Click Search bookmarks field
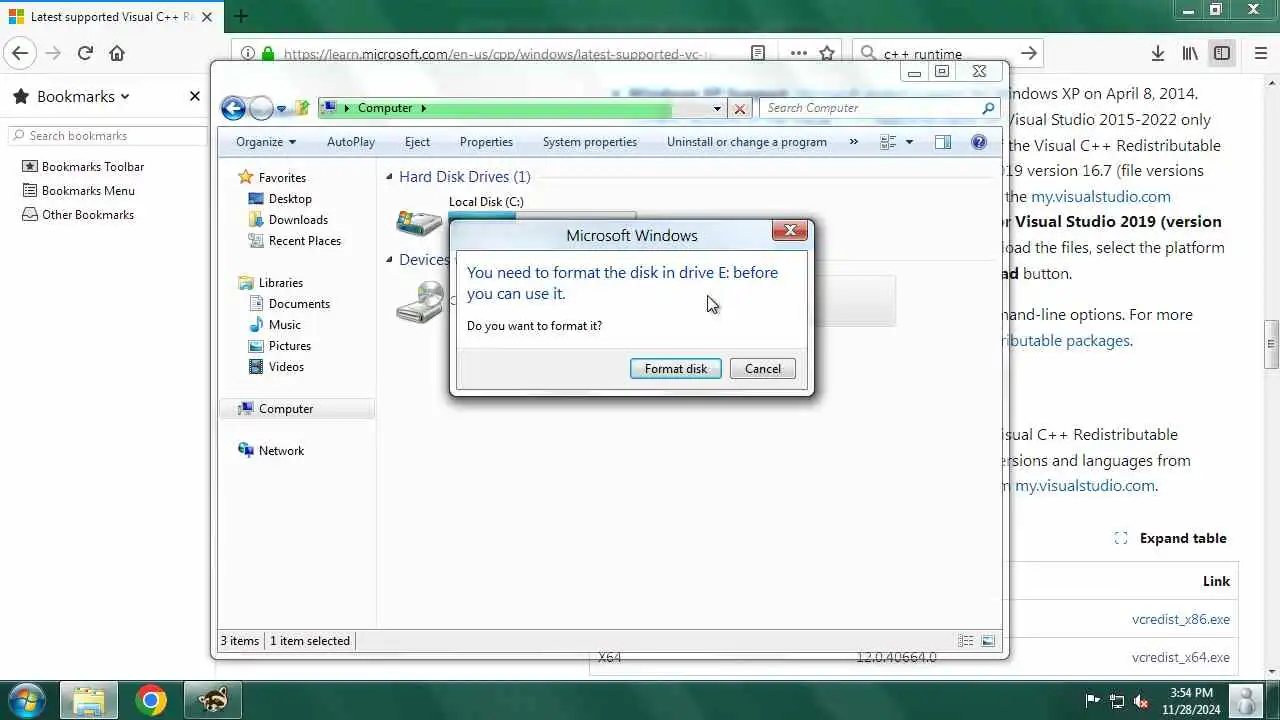Screen dimensions: 1280x720 pyautogui.click(x=108, y=135)
